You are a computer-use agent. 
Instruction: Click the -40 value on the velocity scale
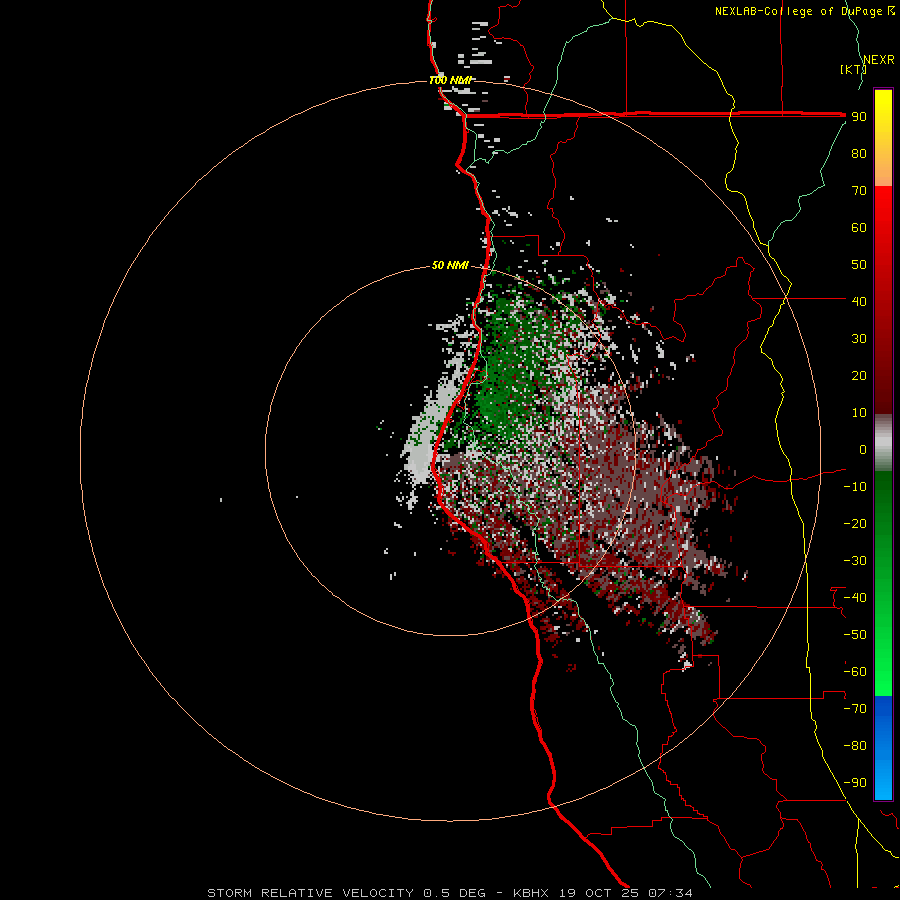[x=855, y=598]
